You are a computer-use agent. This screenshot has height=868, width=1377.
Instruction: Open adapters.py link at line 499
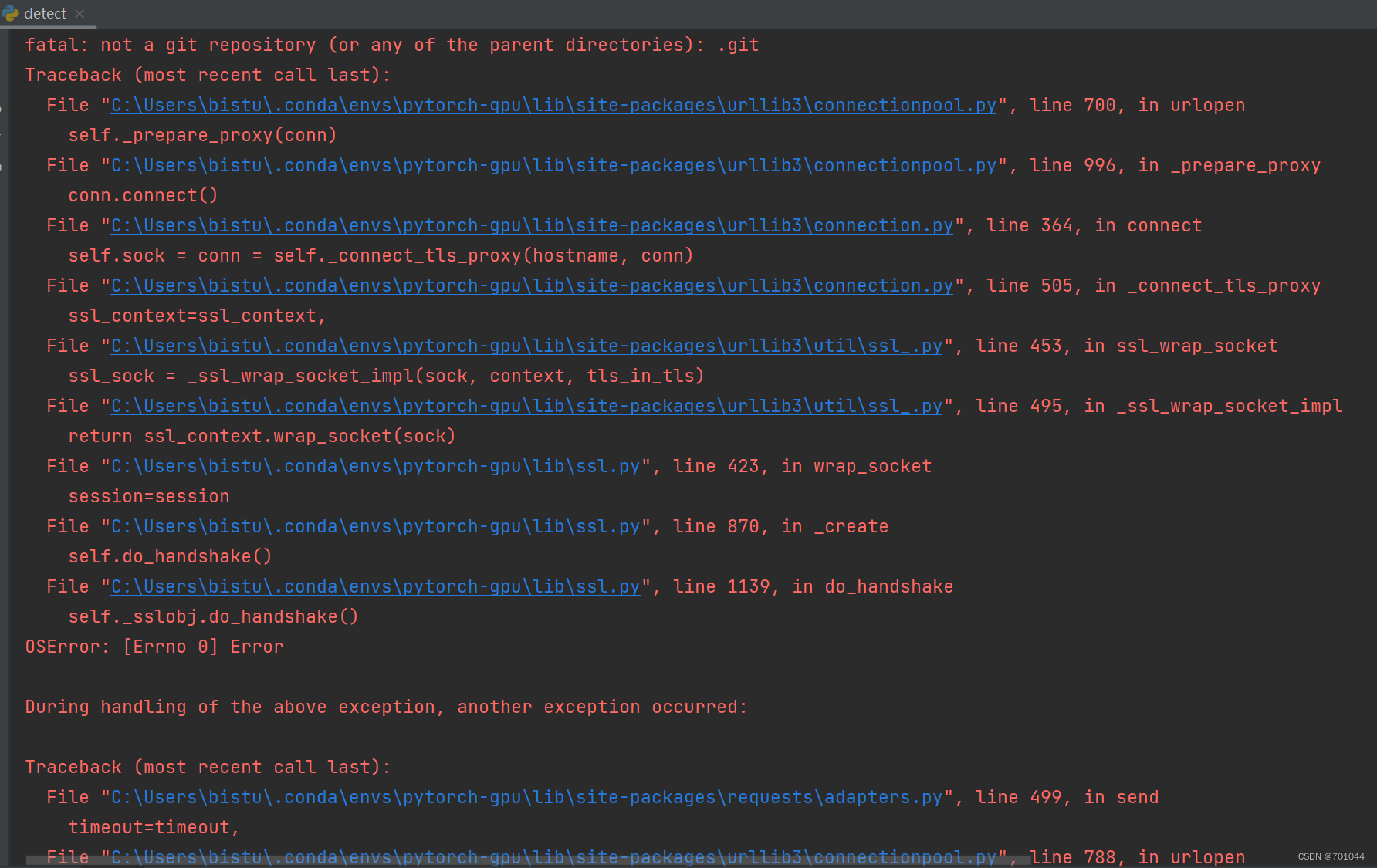[x=526, y=797]
